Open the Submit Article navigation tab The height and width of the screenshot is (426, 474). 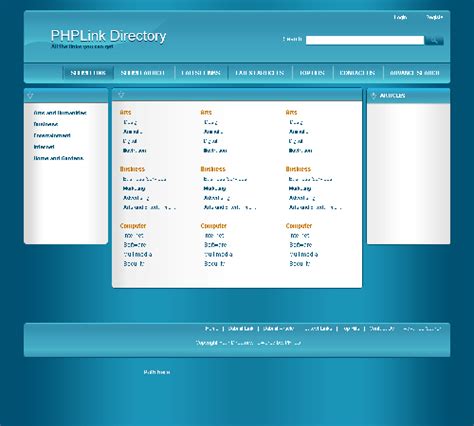142,73
